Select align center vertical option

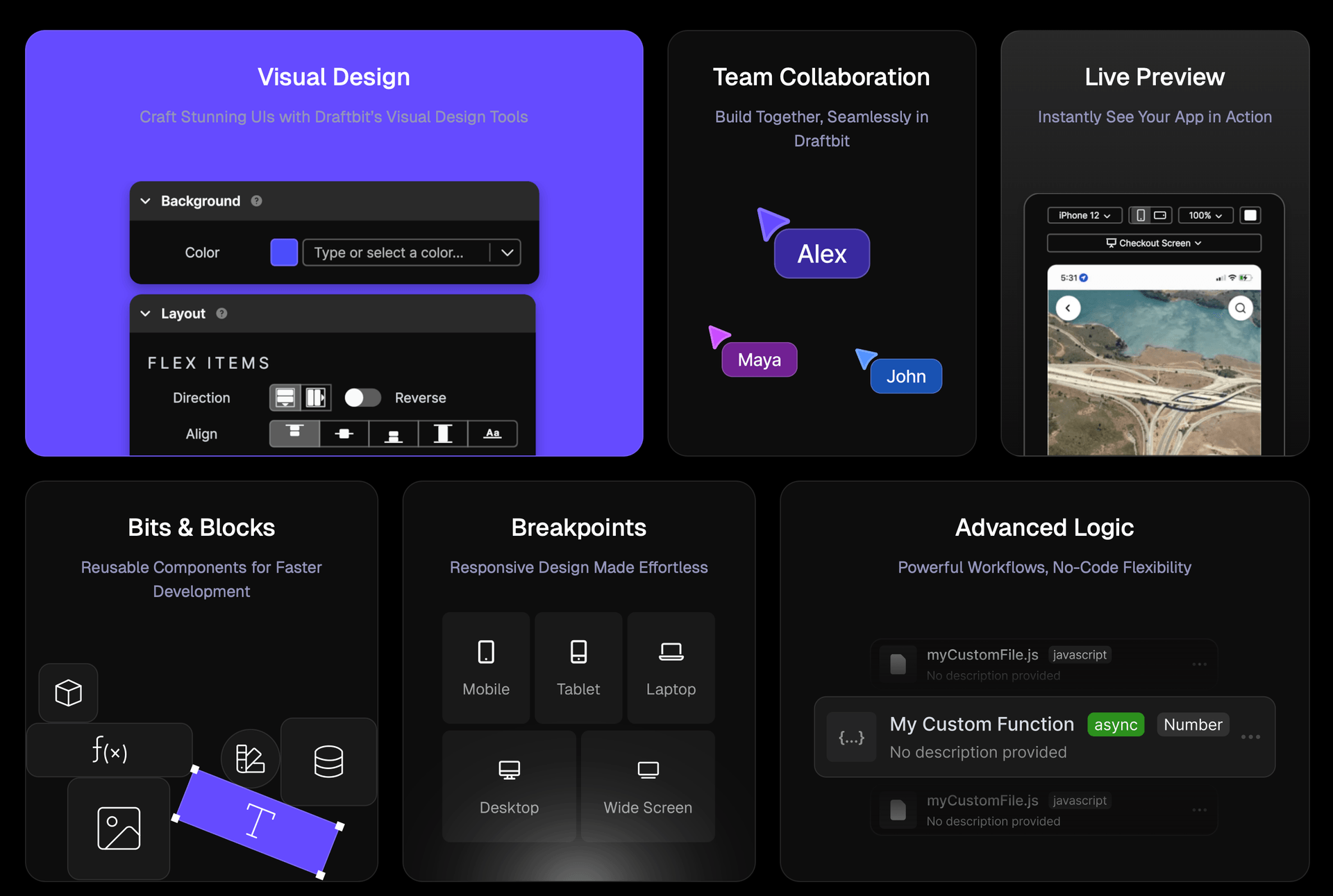point(344,434)
